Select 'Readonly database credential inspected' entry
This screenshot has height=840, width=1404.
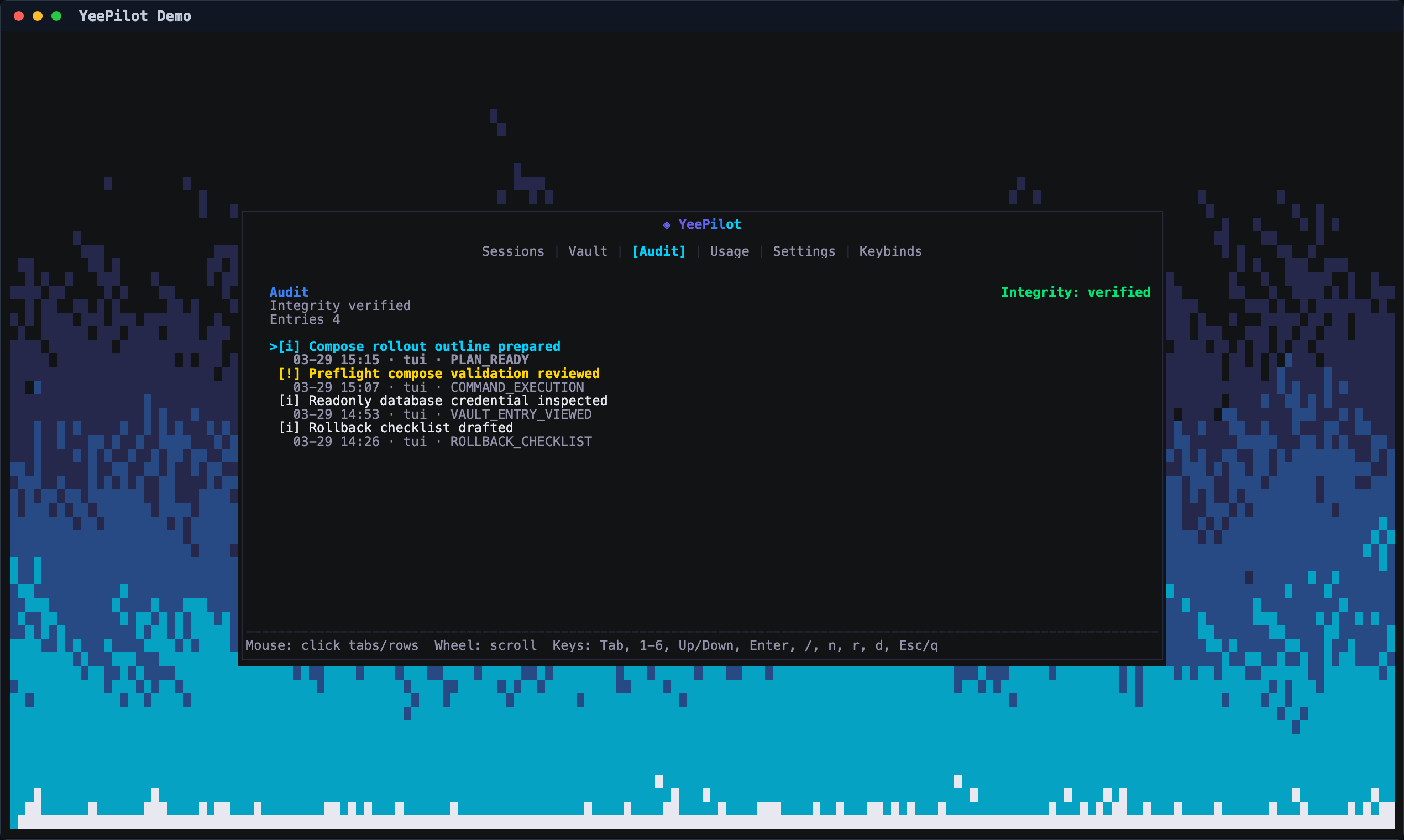pyautogui.click(x=443, y=400)
